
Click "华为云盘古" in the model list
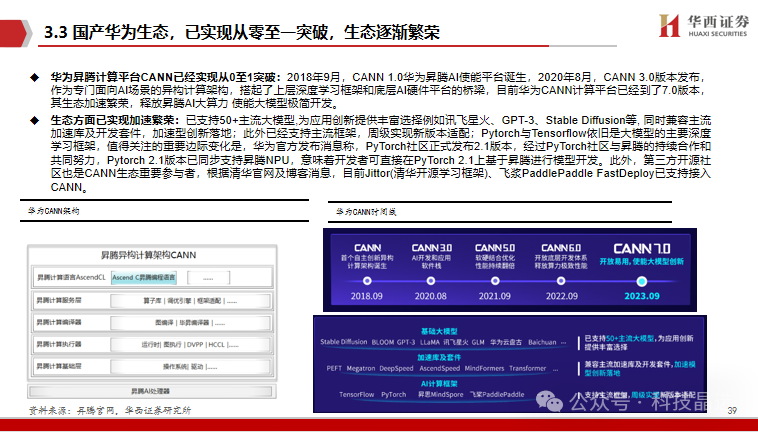pyautogui.click(x=506, y=342)
